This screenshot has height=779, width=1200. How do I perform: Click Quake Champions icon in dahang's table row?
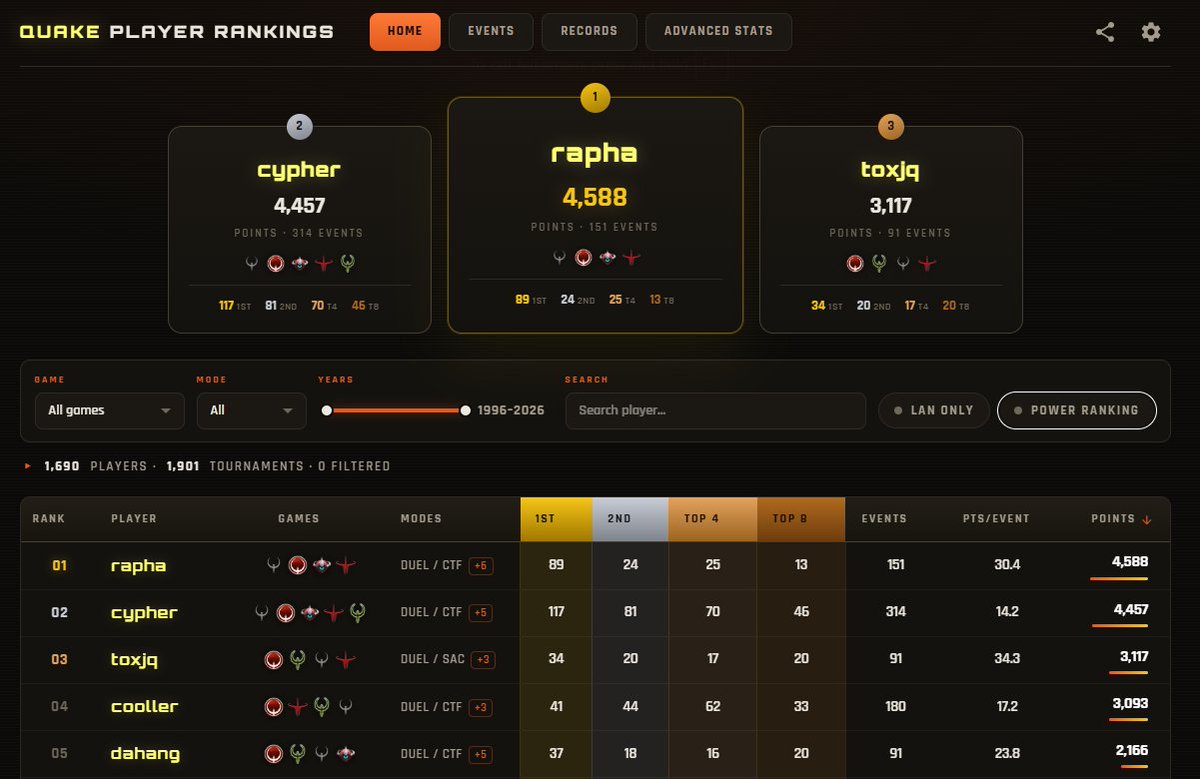(345, 754)
